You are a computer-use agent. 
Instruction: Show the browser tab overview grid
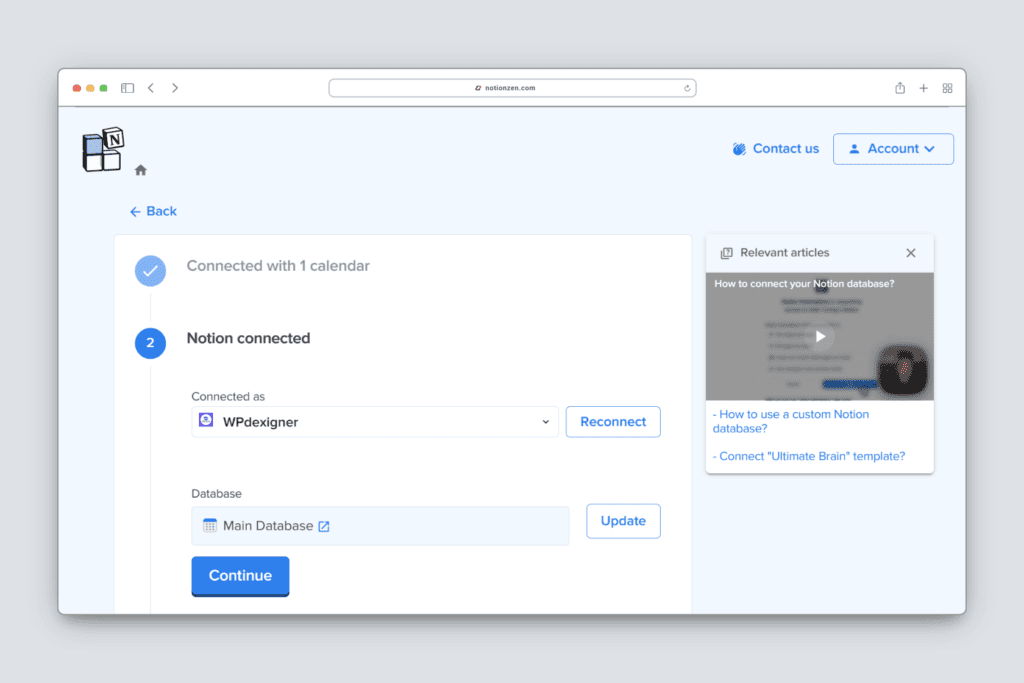click(947, 88)
